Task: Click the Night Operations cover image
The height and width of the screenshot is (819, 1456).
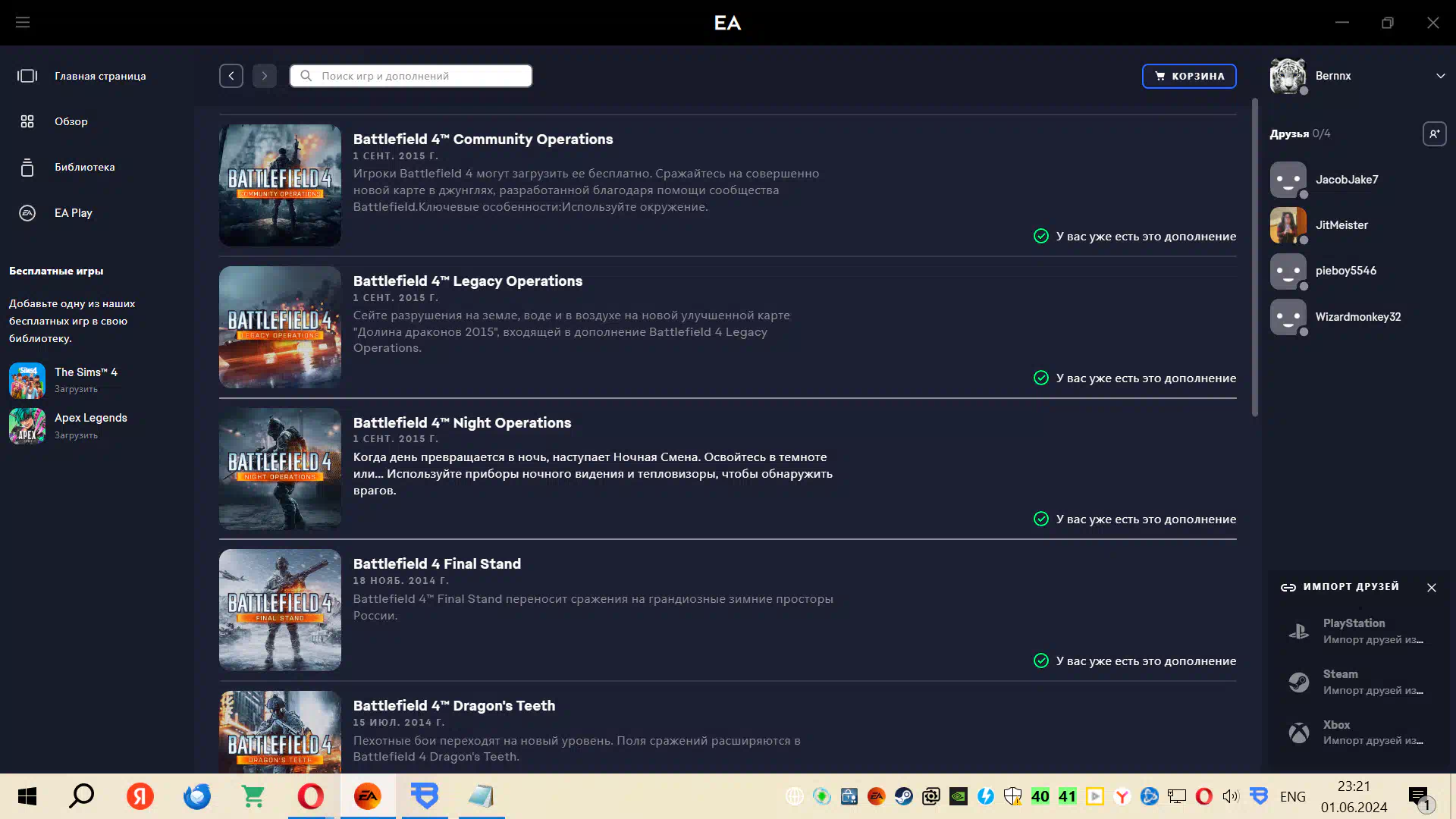Action: 281,469
